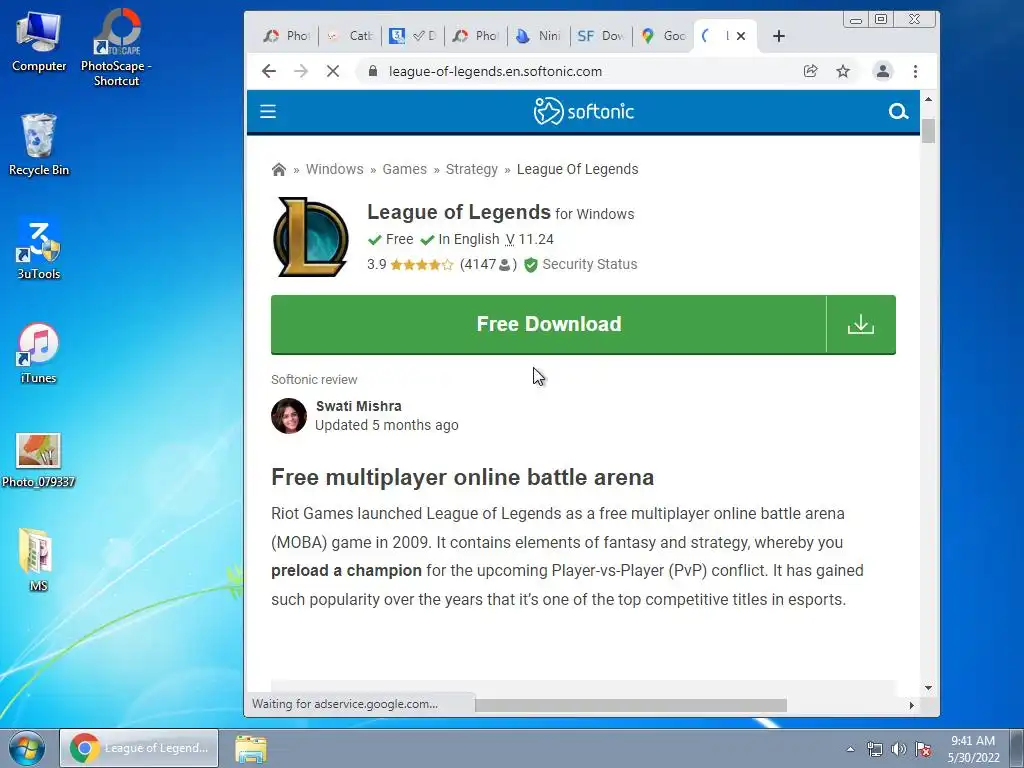
Task: Click the network tray icon
Action: [x=874, y=749]
